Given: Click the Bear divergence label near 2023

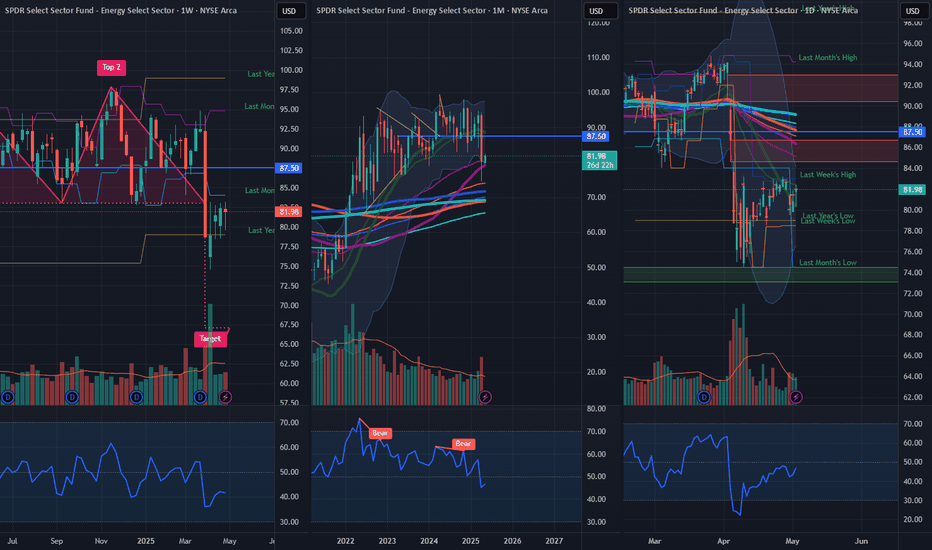Looking at the screenshot, I should (380, 433).
